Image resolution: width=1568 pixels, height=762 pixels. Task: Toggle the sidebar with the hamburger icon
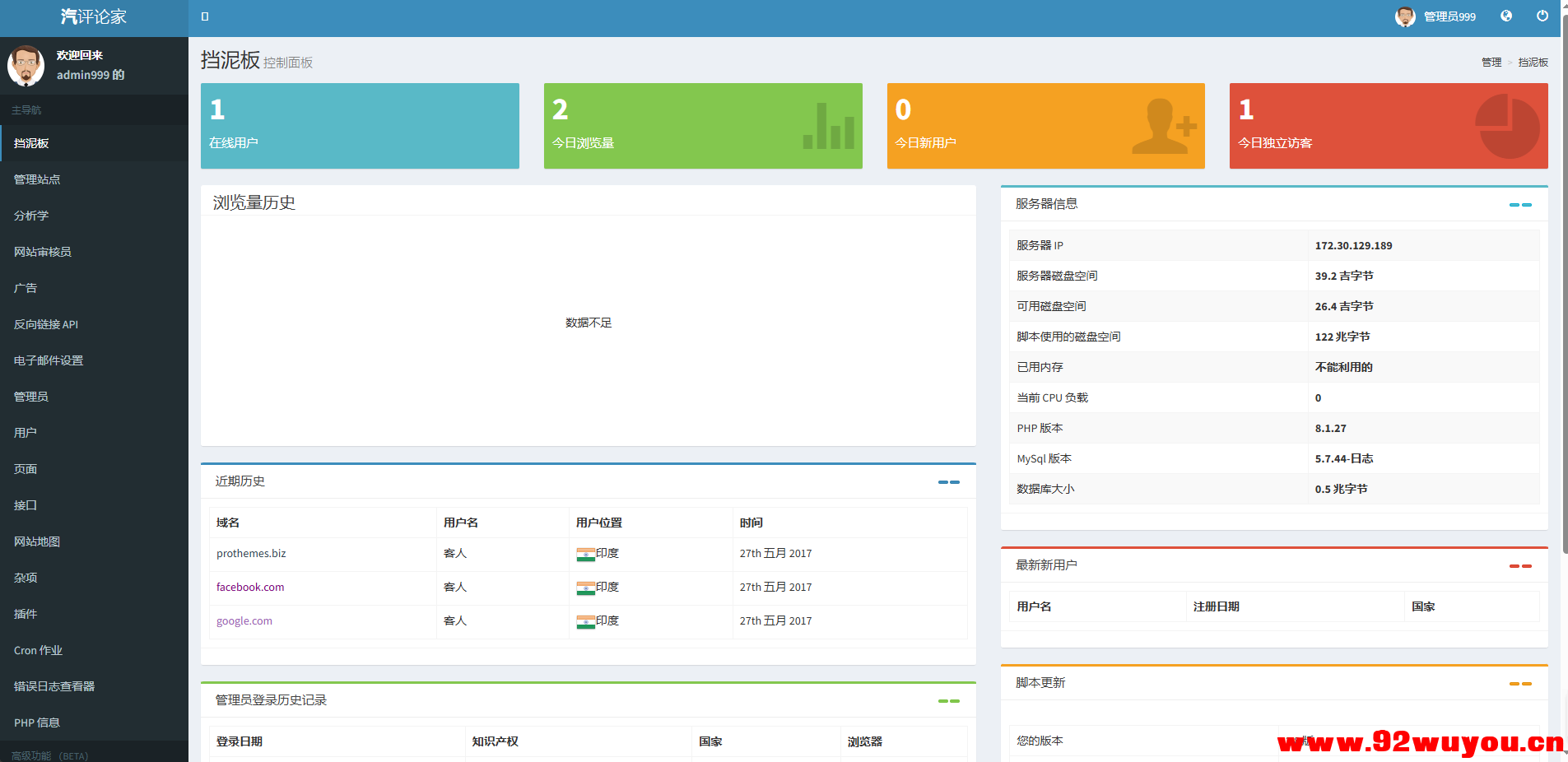[x=204, y=16]
